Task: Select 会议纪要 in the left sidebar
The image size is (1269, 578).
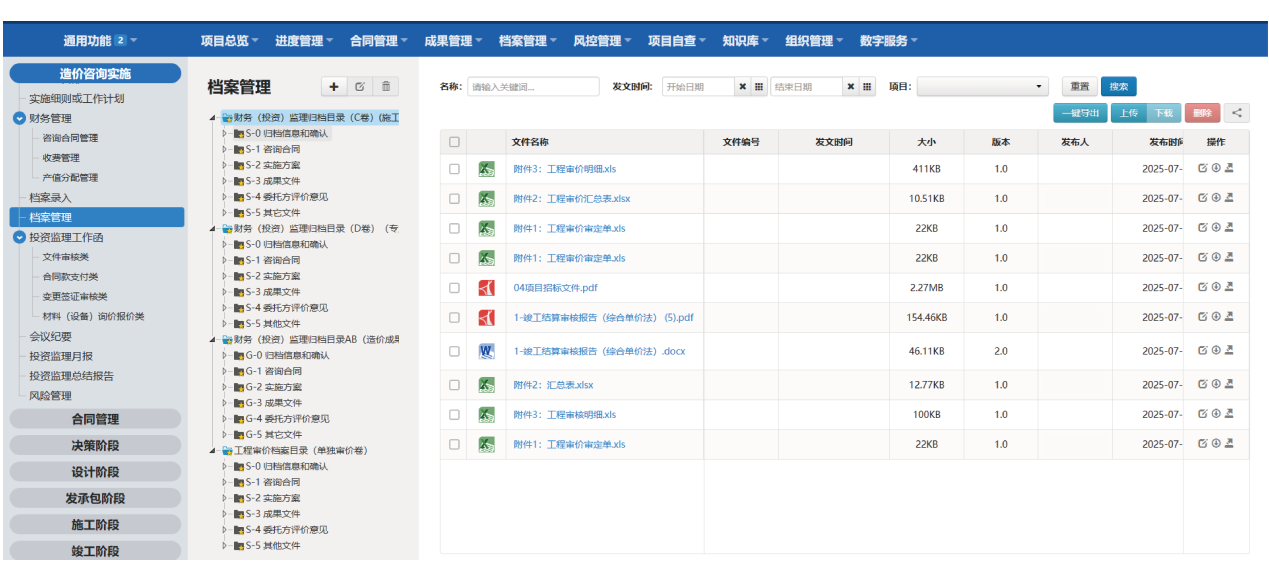Action: coord(50,336)
